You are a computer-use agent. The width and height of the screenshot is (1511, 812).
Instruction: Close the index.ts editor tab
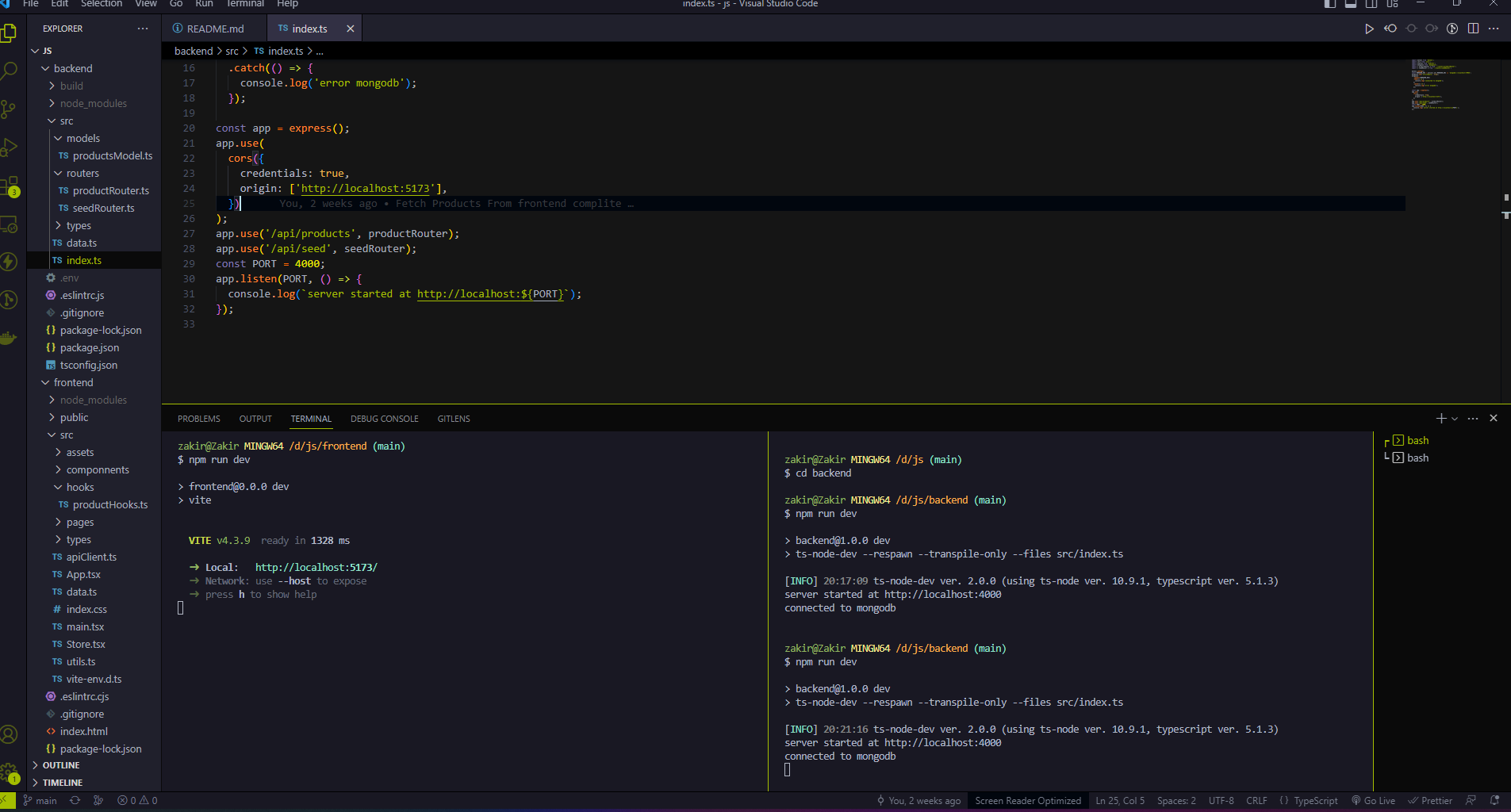point(350,29)
